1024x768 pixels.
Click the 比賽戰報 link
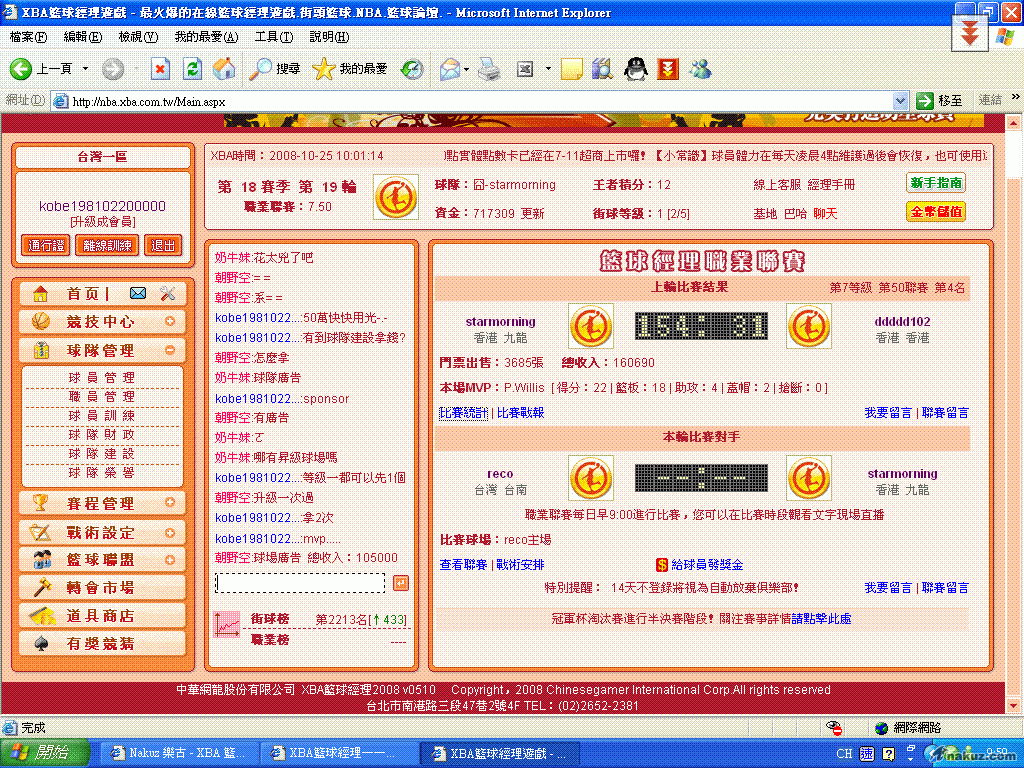coord(520,413)
